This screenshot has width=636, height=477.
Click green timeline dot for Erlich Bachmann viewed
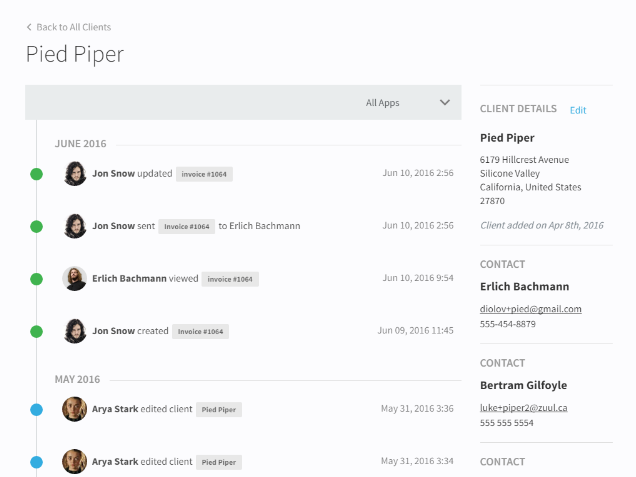coord(37,279)
